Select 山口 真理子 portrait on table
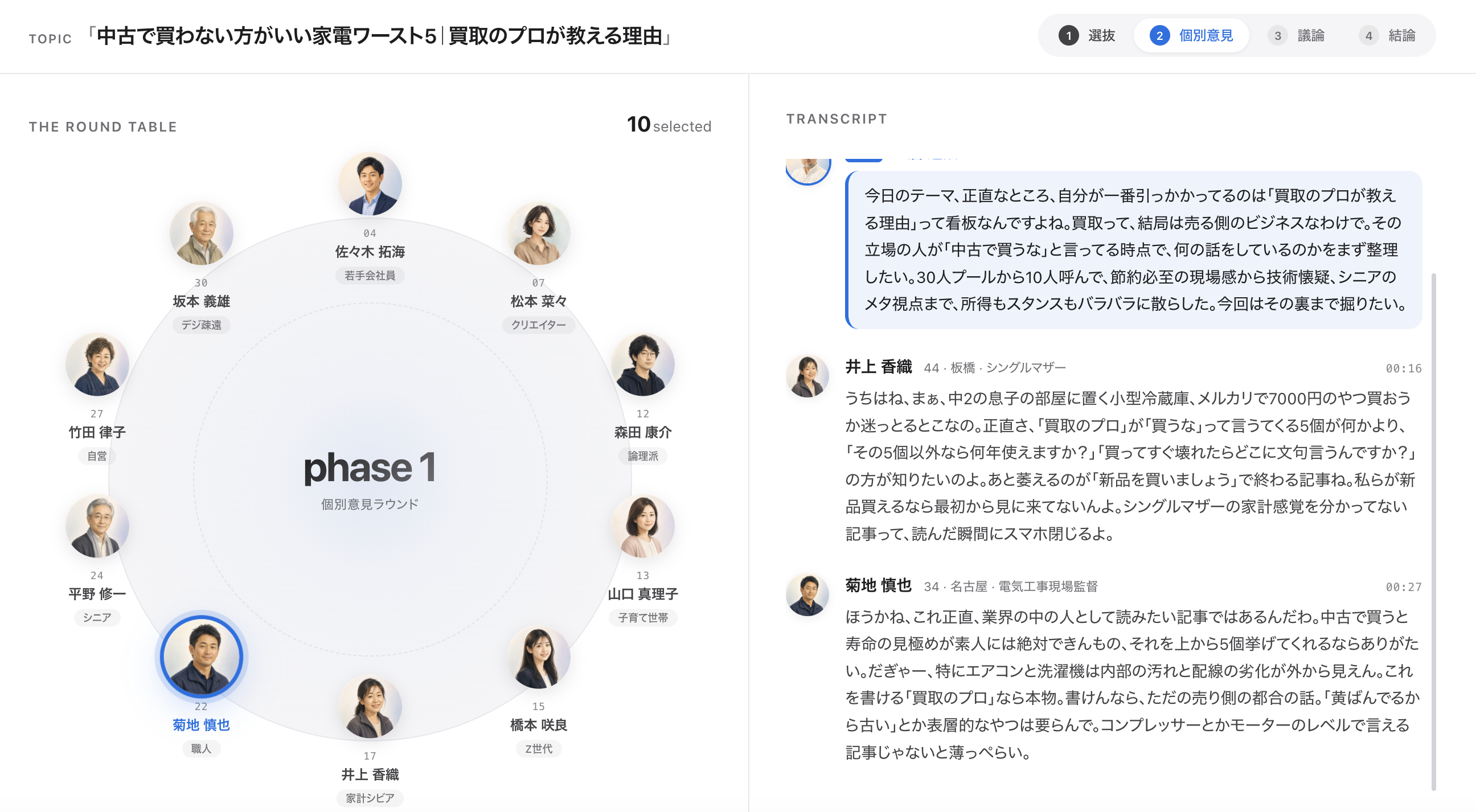The width and height of the screenshot is (1476, 812). (642, 526)
